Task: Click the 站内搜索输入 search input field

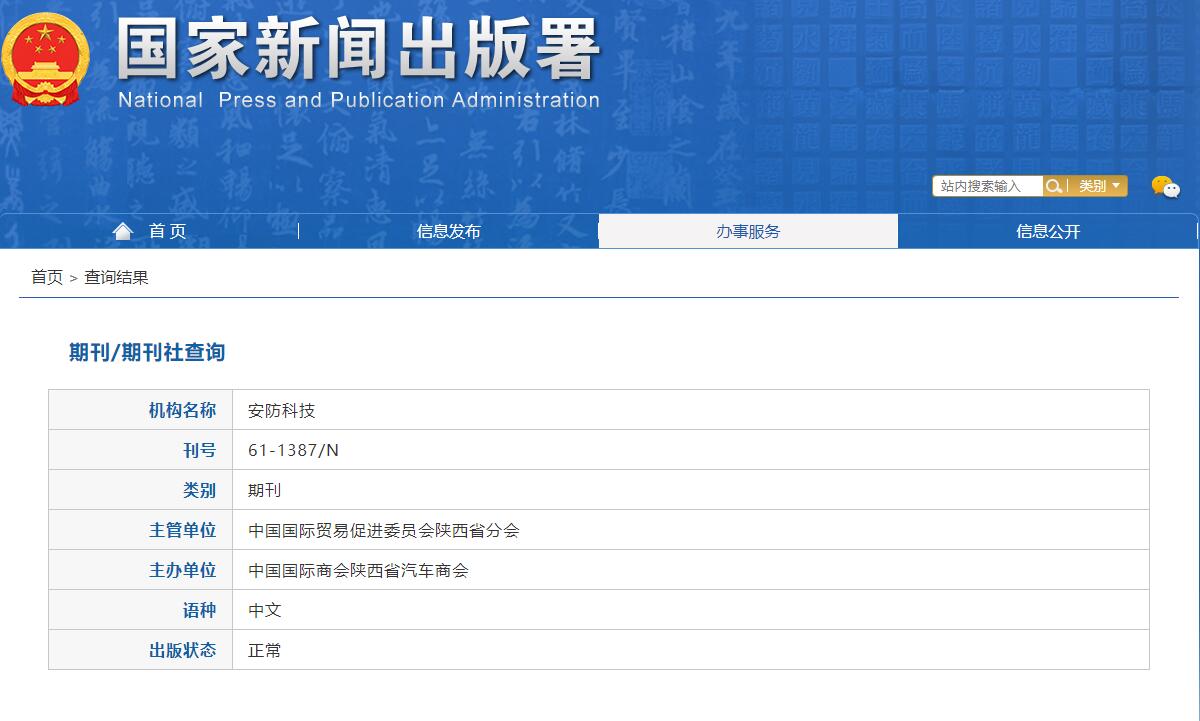Action: pos(985,186)
